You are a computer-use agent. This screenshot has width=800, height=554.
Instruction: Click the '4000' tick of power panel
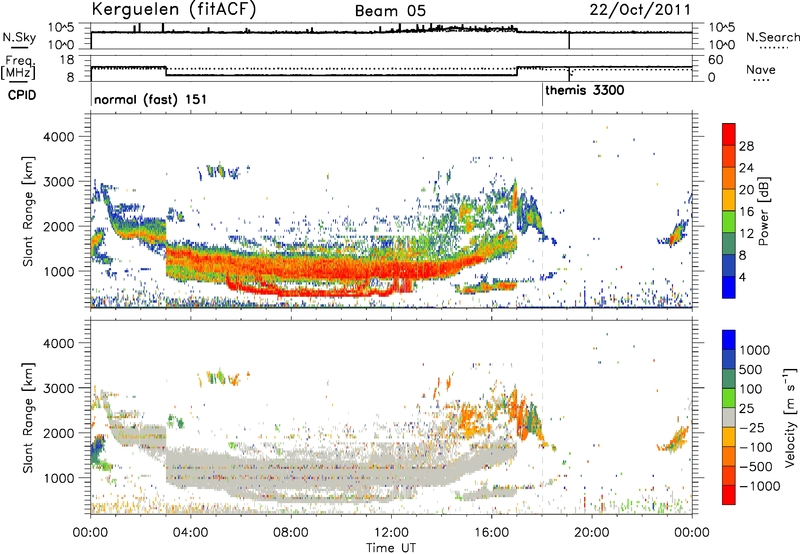[58, 137]
